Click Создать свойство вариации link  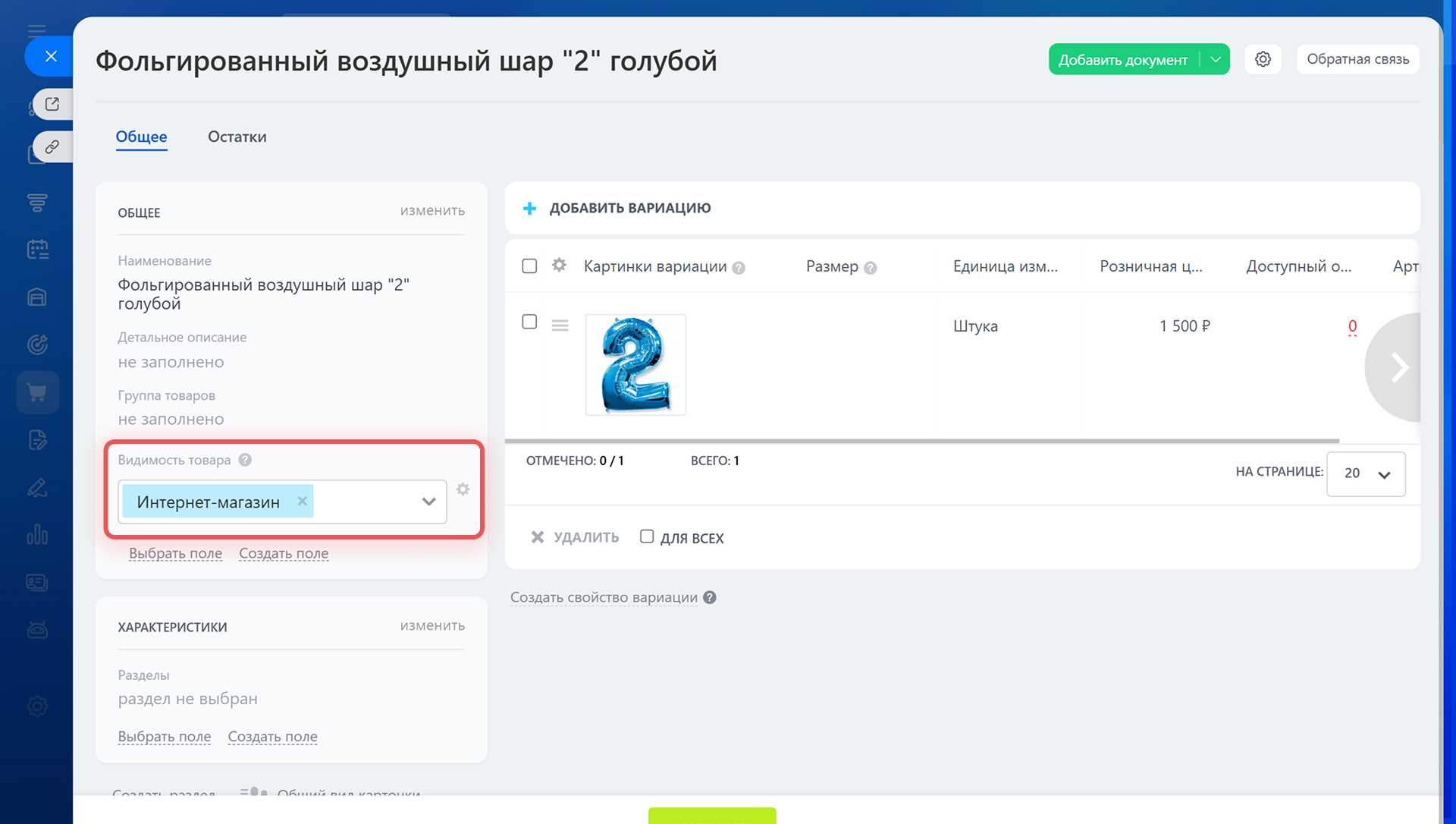[604, 597]
